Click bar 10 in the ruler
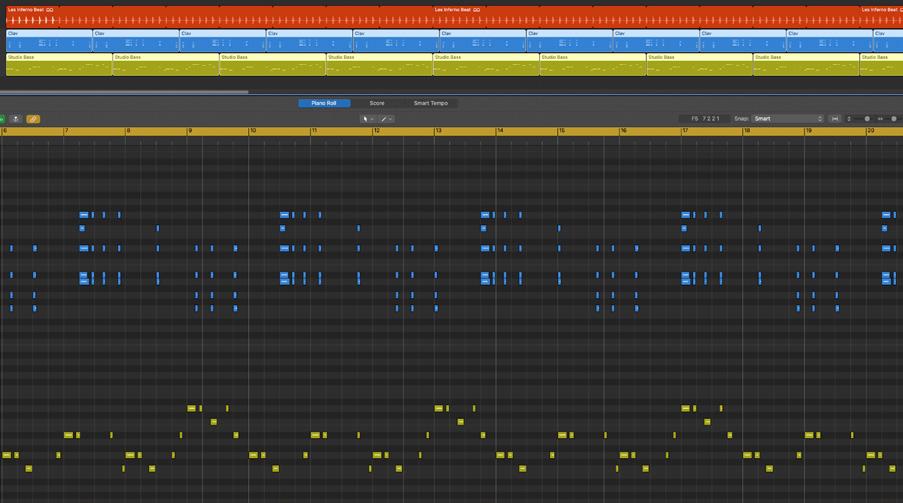903x503 pixels. click(253, 131)
